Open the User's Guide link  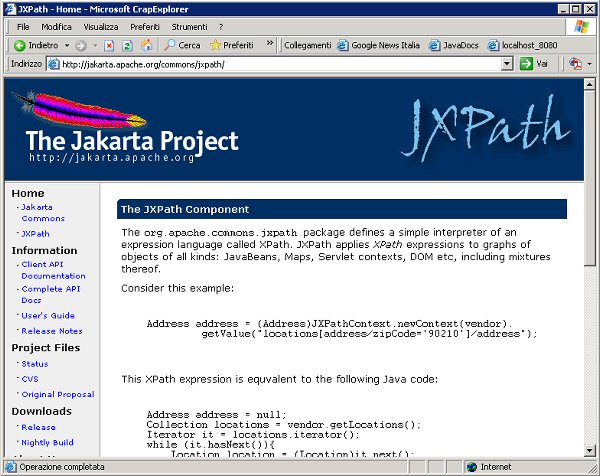tap(48, 316)
